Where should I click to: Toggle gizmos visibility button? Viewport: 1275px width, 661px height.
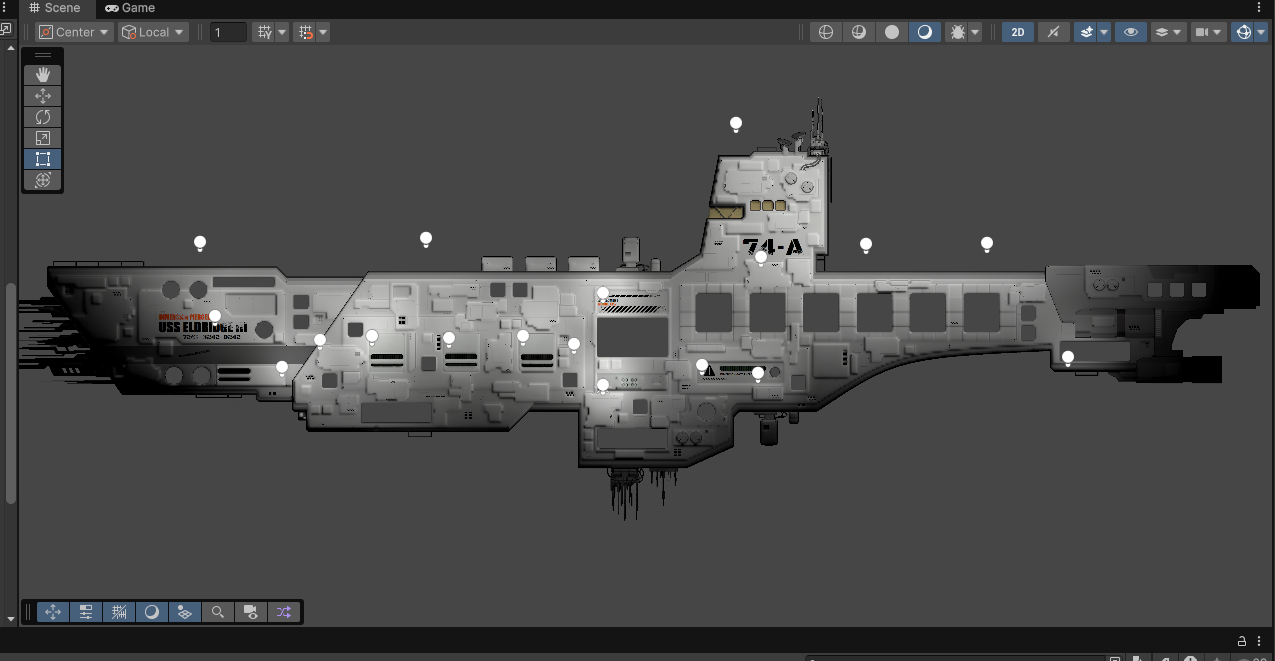[x=1243, y=32]
